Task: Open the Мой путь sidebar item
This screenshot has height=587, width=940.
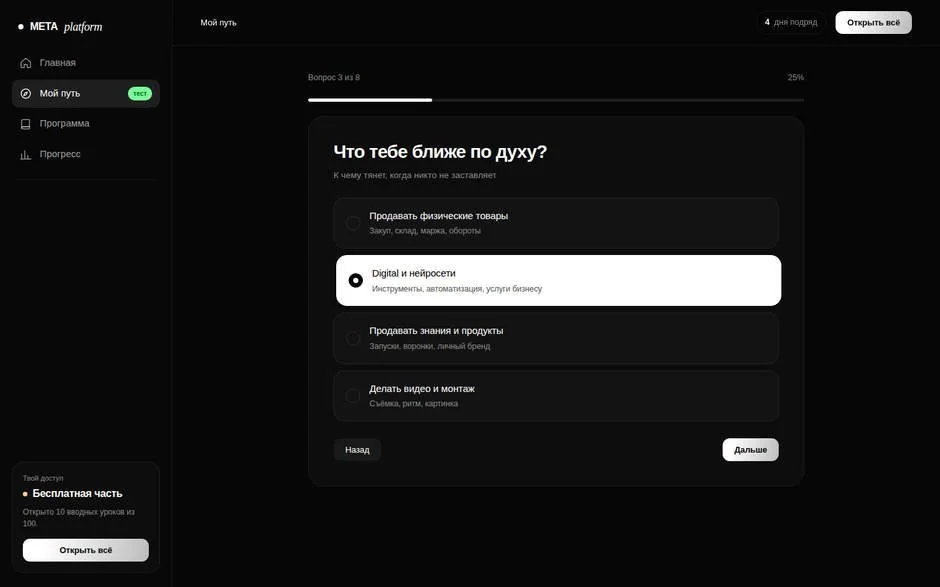Action: 86,94
